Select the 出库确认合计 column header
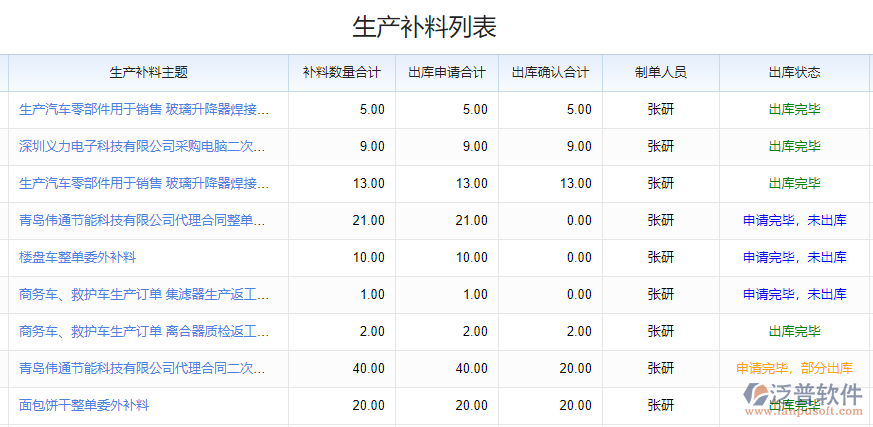873x427 pixels. tap(550, 72)
